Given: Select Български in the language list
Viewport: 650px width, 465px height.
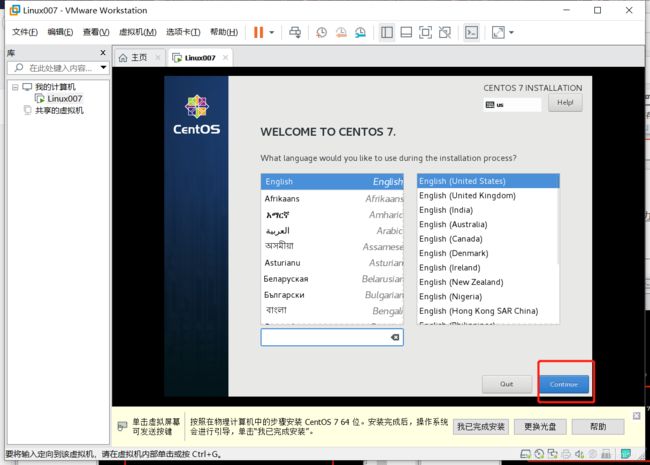Looking at the screenshot, I should tap(332, 295).
